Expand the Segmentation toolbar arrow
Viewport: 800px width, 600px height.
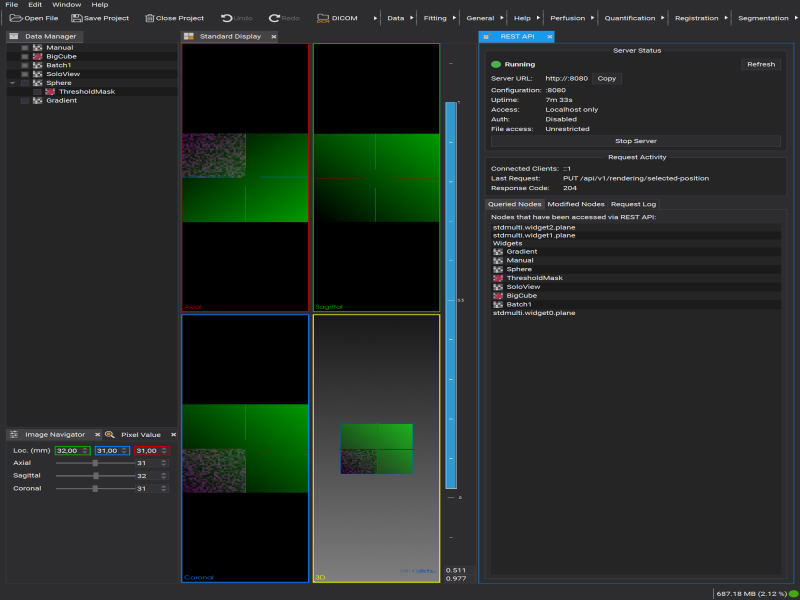[795, 18]
